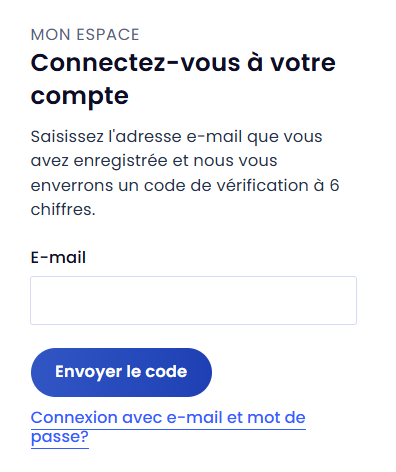Click the line starting with avez enregistrée
Image resolution: width=396 pixels, height=472 pixels.
154,161
